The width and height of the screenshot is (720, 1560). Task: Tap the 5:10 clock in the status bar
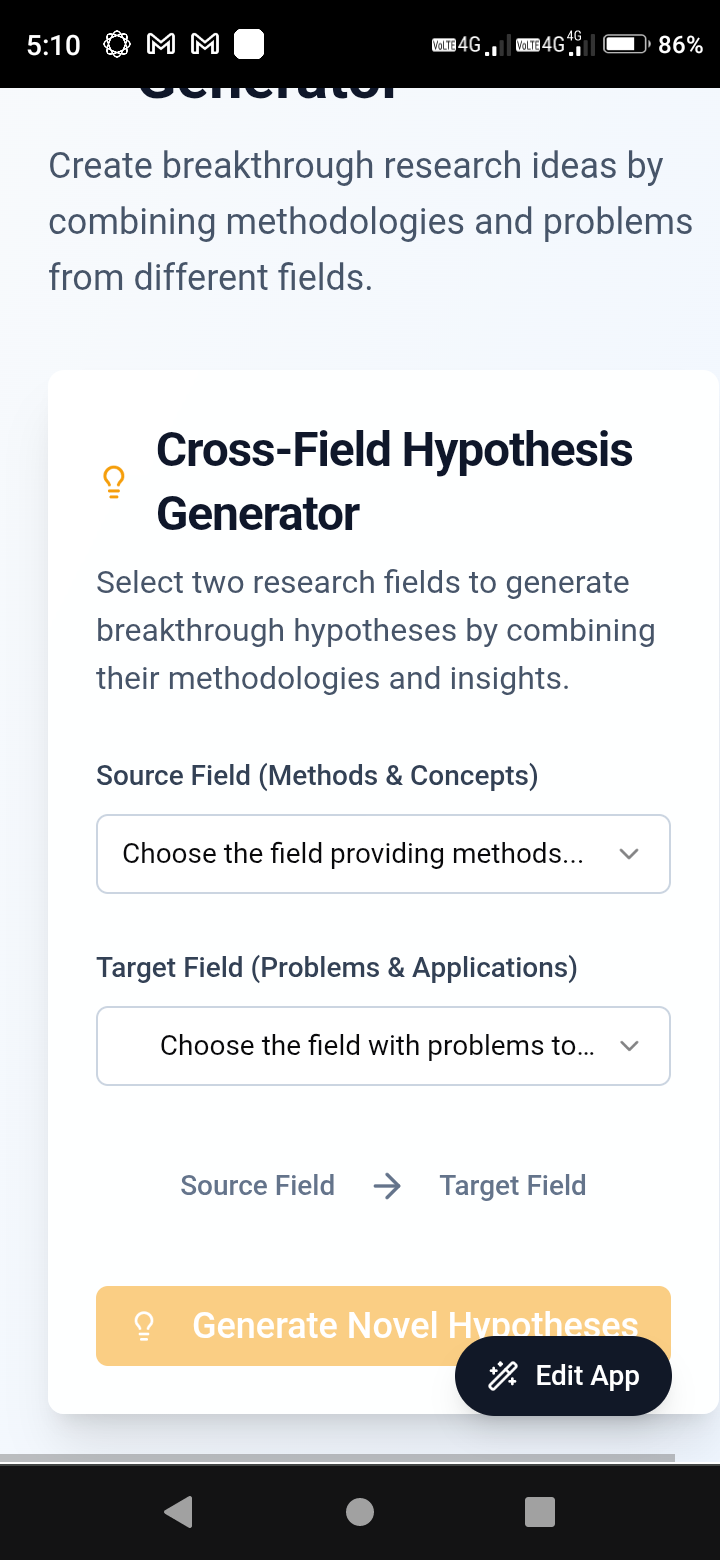(53, 44)
